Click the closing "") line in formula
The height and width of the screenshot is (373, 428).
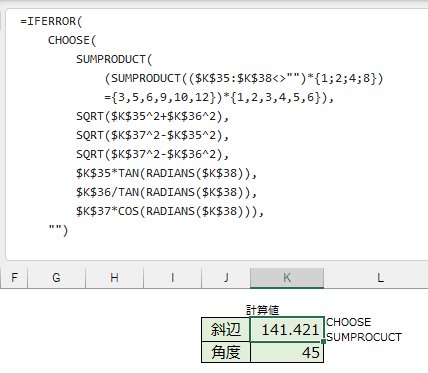tap(58, 230)
